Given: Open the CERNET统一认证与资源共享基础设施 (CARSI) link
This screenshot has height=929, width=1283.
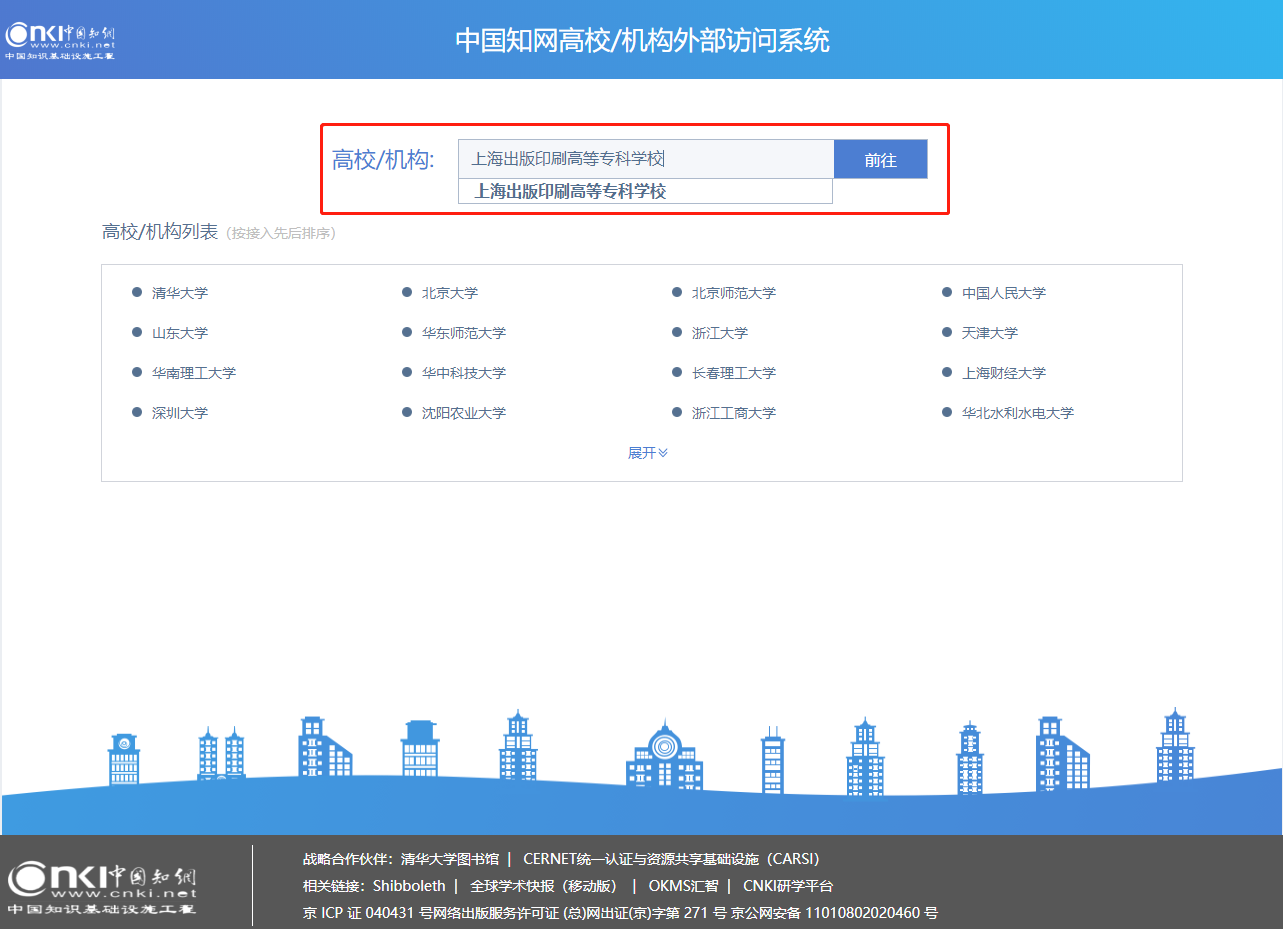Looking at the screenshot, I should (672, 859).
